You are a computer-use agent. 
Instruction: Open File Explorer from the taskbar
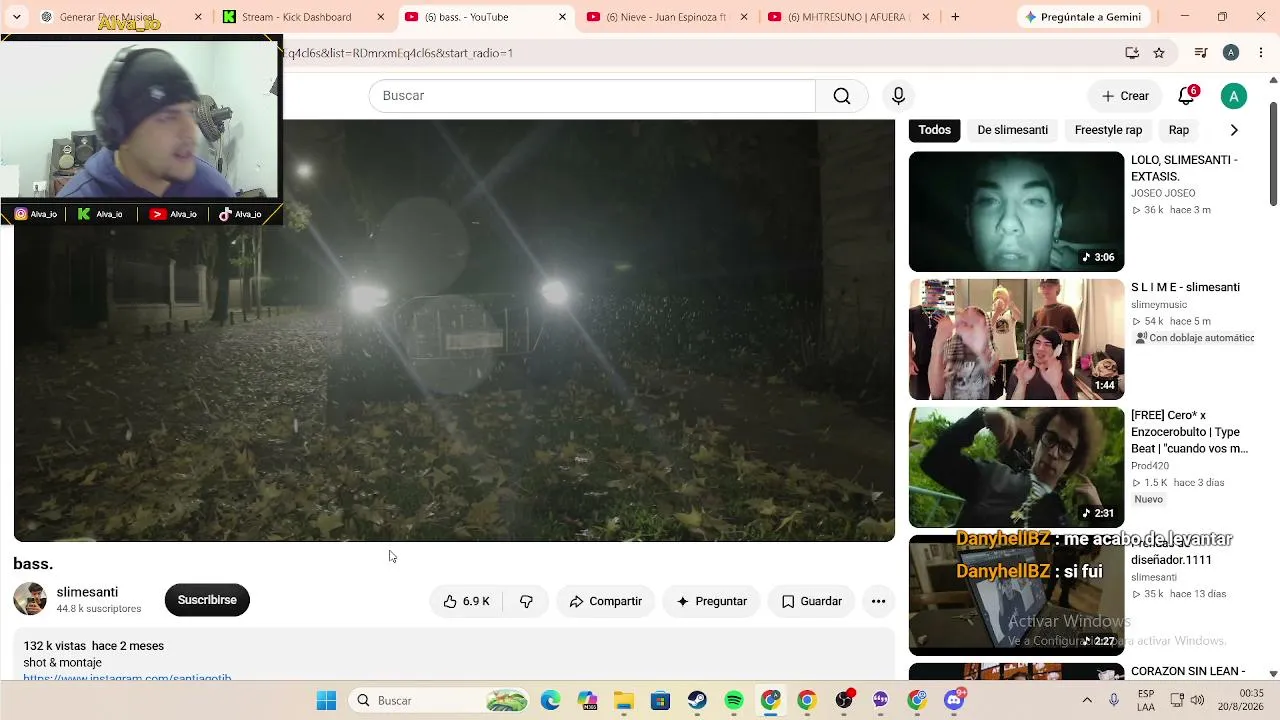624,701
